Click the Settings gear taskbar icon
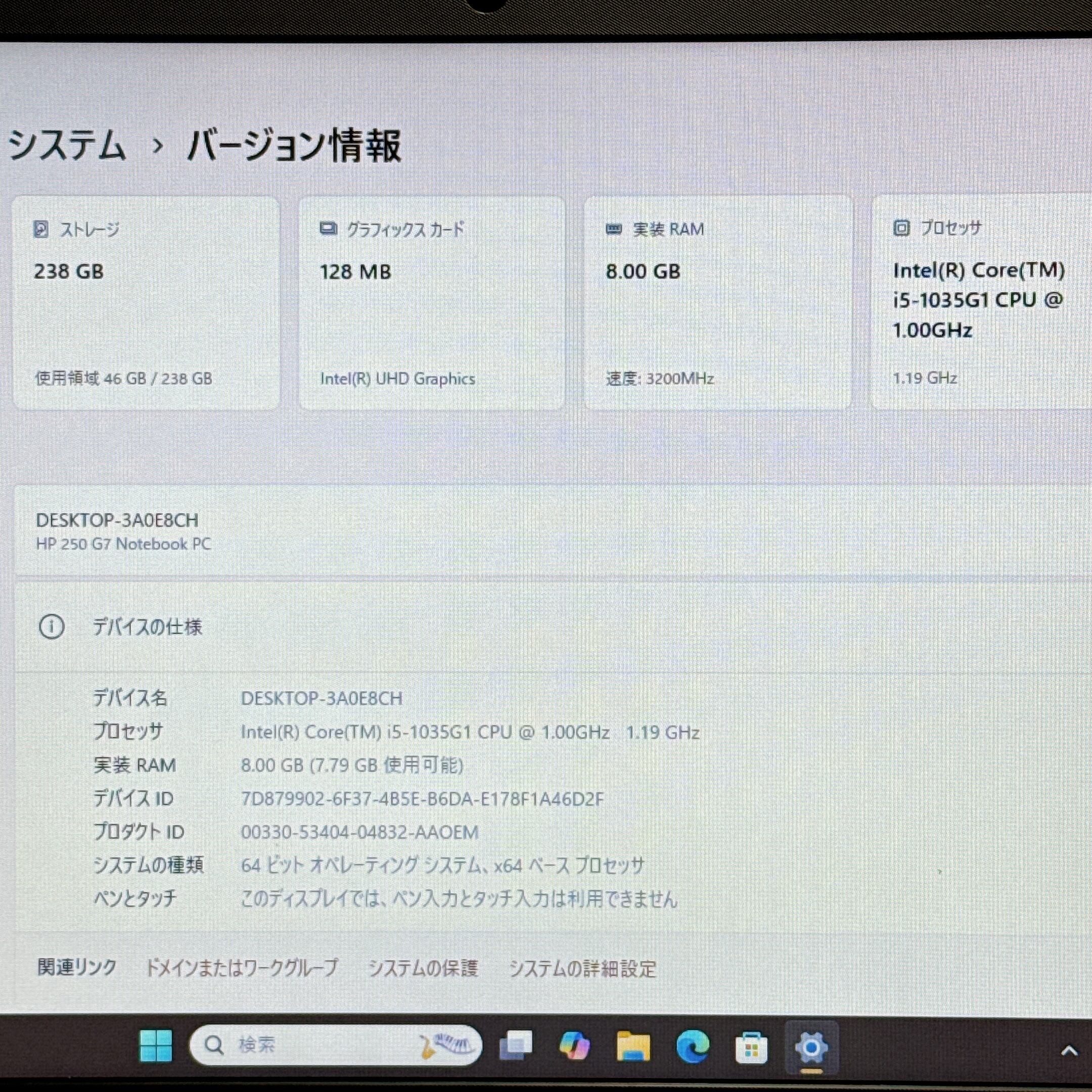 tap(811, 1047)
